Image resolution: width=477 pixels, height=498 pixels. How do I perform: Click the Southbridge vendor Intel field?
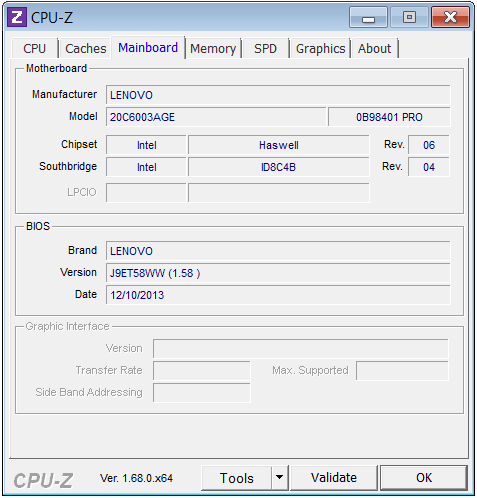tap(146, 167)
